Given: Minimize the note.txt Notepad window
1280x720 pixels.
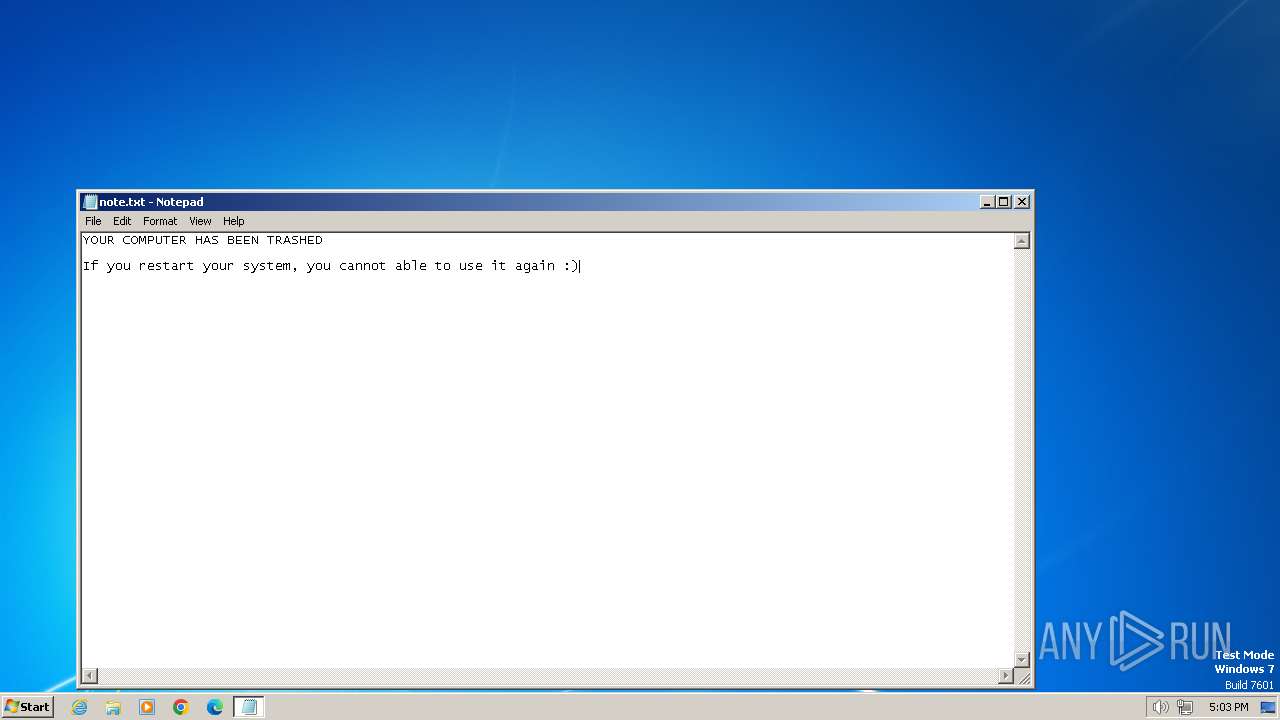Looking at the screenshot, I should pyautogui.click(x=987, y=202).
